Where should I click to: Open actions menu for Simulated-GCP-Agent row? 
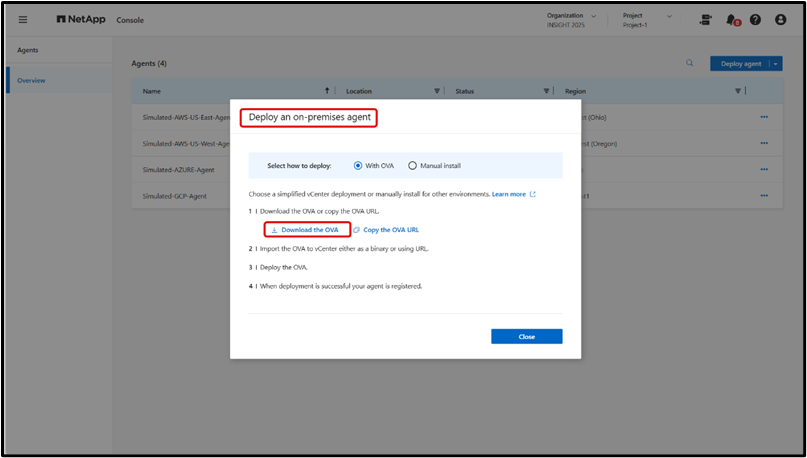[764, 196]
